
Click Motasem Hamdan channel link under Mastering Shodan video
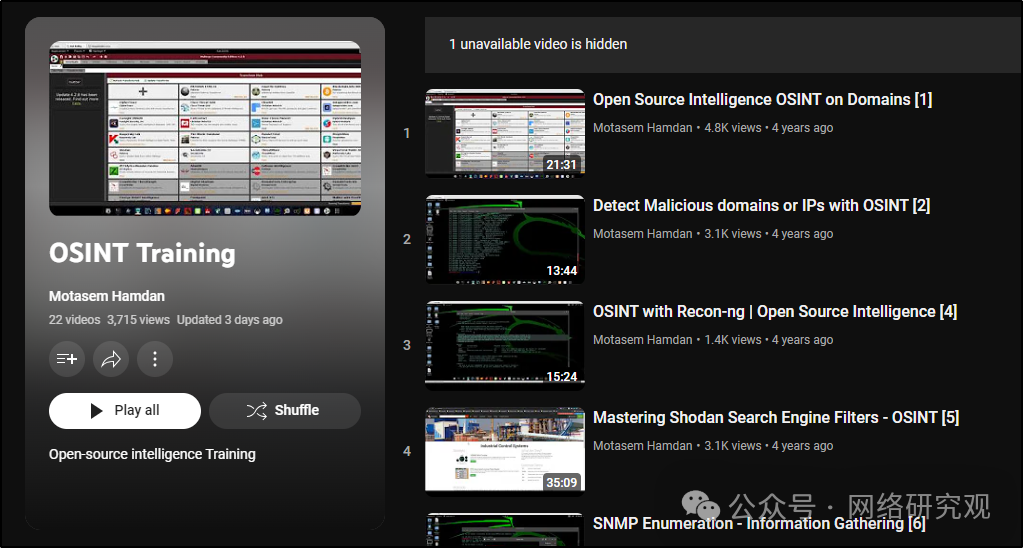[x=643, y=446]
